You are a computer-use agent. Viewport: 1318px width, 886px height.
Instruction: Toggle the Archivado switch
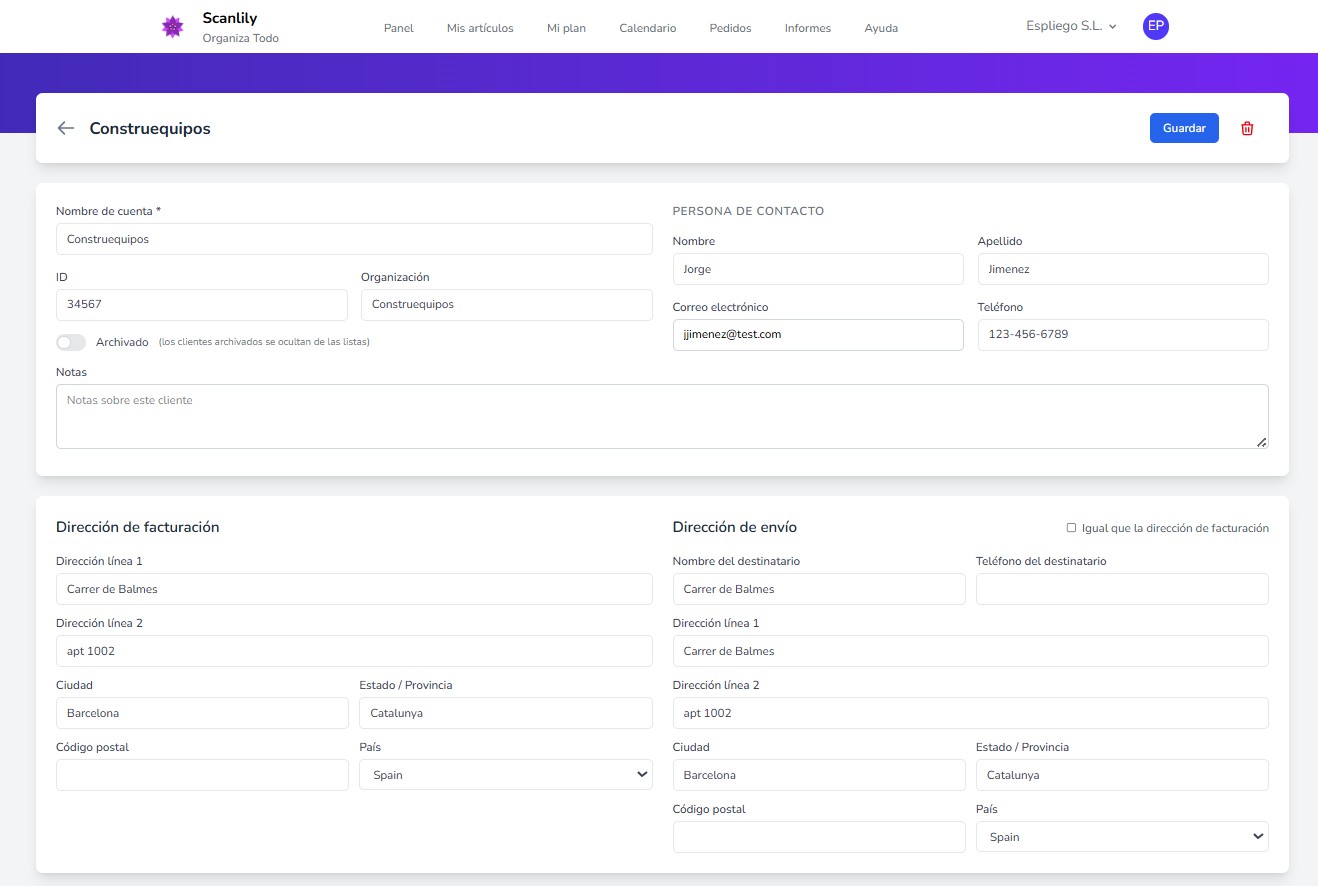[x=71, y=342]
